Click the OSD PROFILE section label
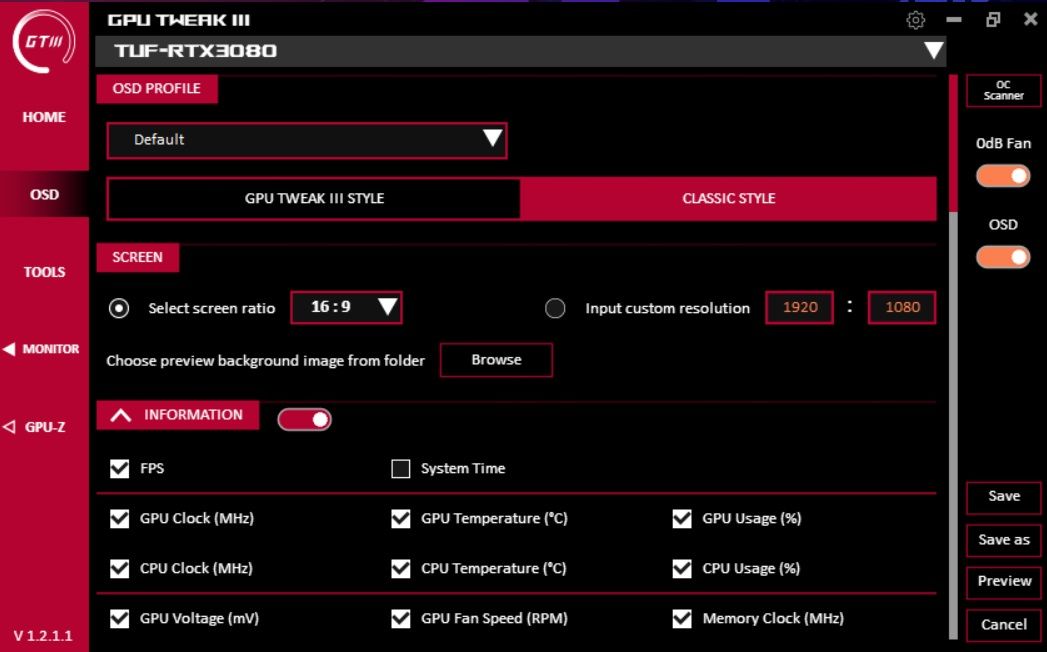Image resolution: width=1047 pixels, height=652 pixels. coord(157,89)
